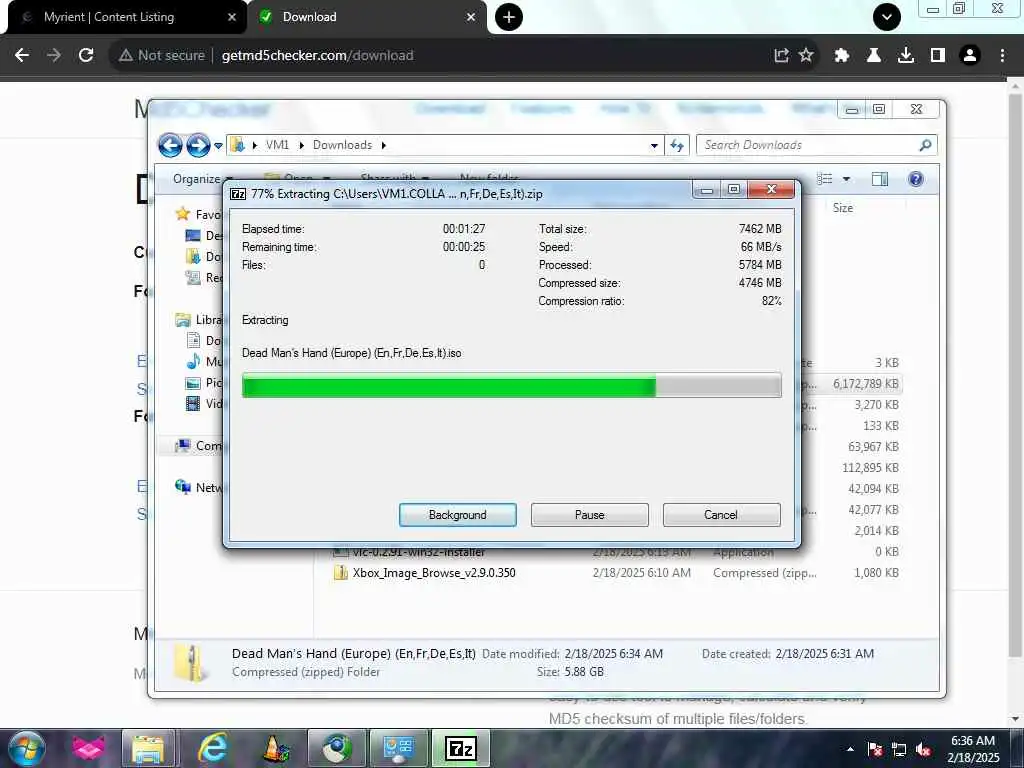Open File Explorer taskbar icon
The height and width of the screenshot is (768, 1024).
click(x=148, y=748)
